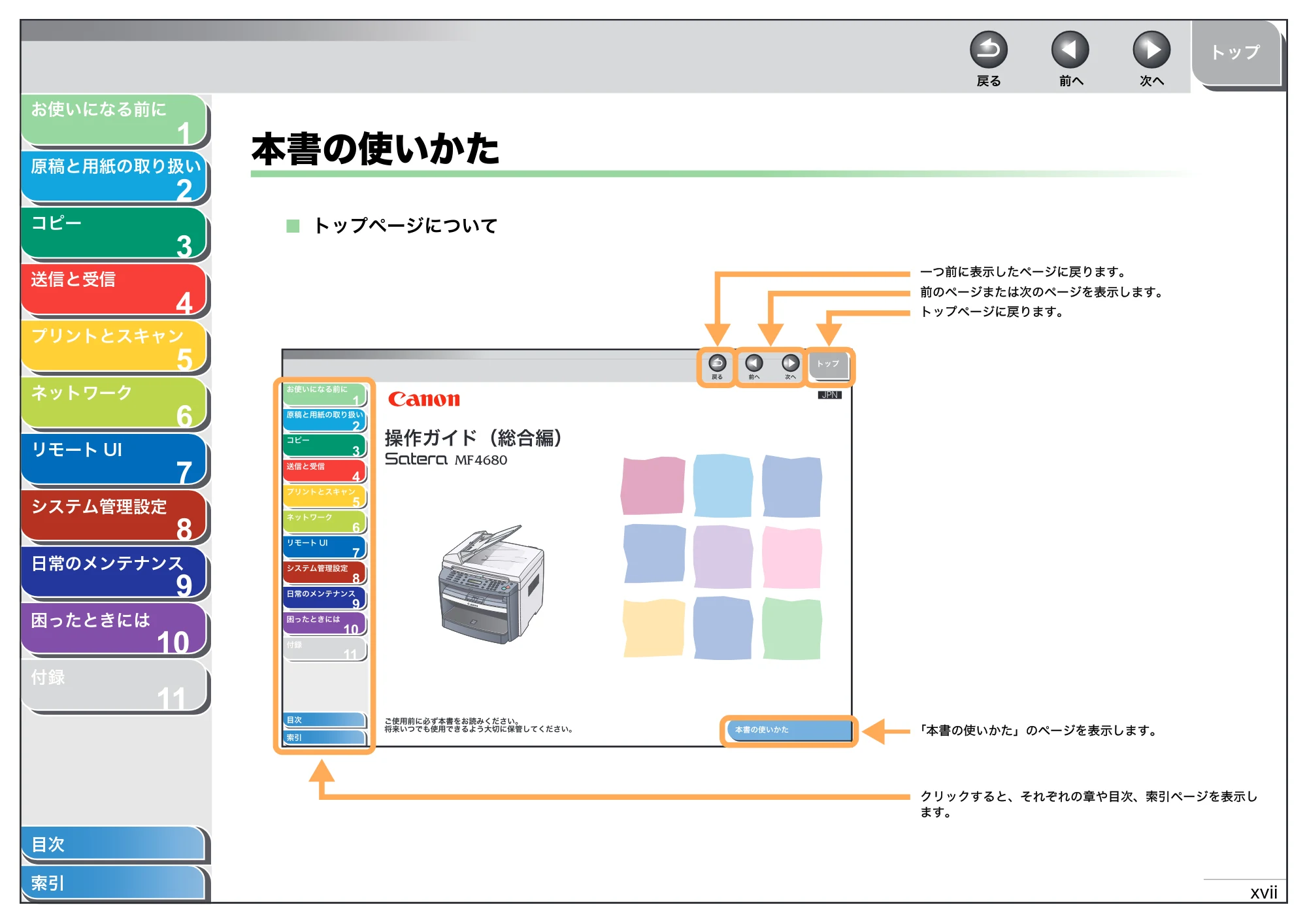Open the 索引 index button in sidebar
Image resolution: width=1307 pixels, height=924 pixels.
point(113,883)
